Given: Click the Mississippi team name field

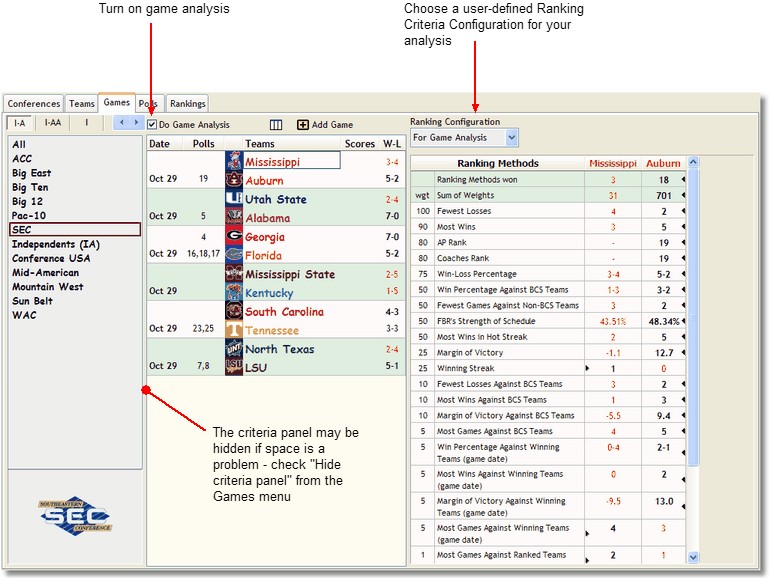Looking at the screenshot, I should (x=292, y=161).
